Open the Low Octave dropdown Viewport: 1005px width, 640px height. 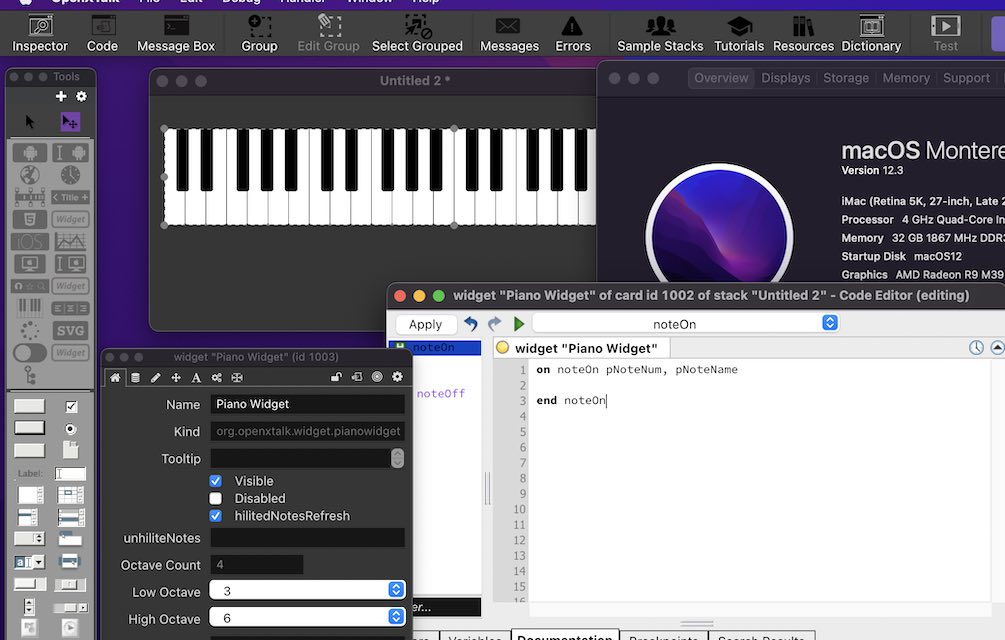coord(307,591)
